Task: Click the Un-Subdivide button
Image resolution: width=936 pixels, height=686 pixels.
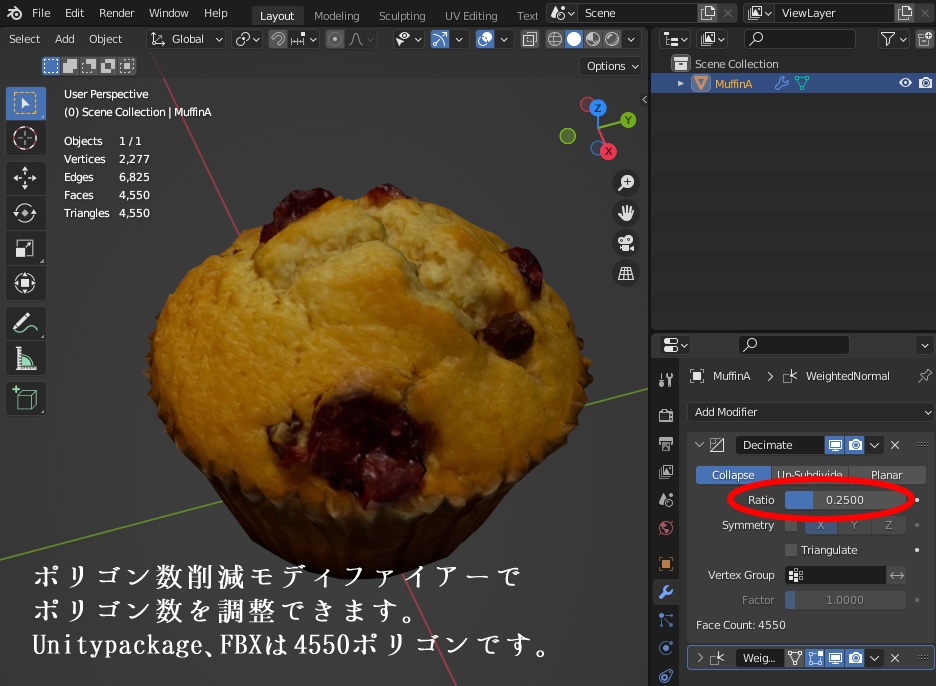Action: click(810, 474)
